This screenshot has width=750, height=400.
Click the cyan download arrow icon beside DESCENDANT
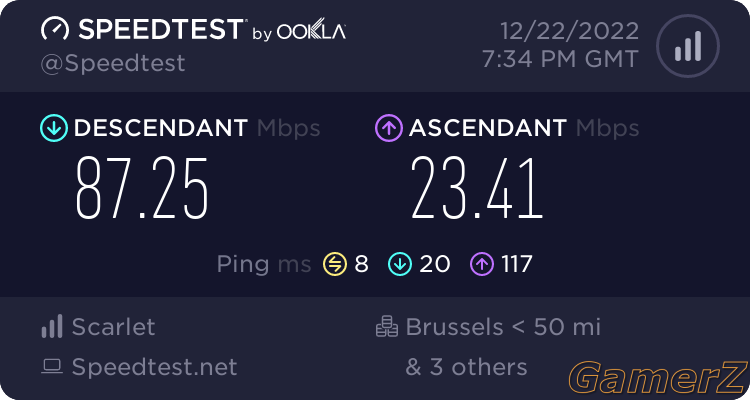[54, 128]
